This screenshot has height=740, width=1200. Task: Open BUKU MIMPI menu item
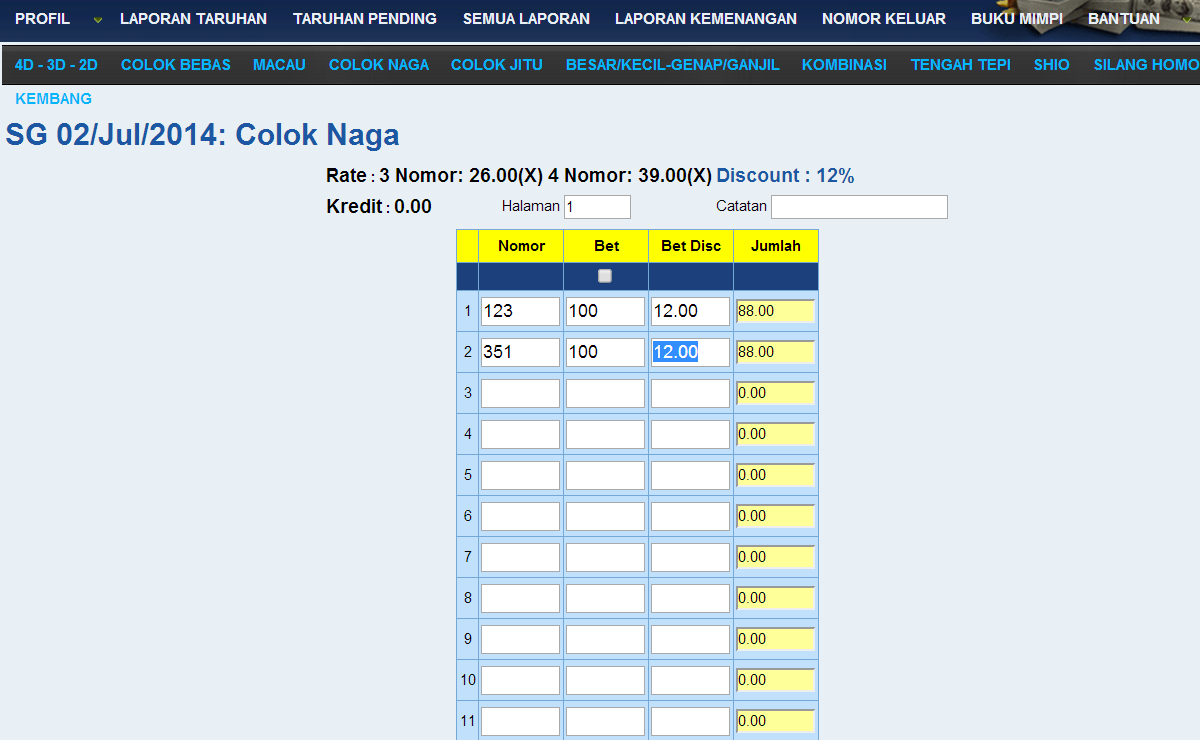pos(1017,19)
